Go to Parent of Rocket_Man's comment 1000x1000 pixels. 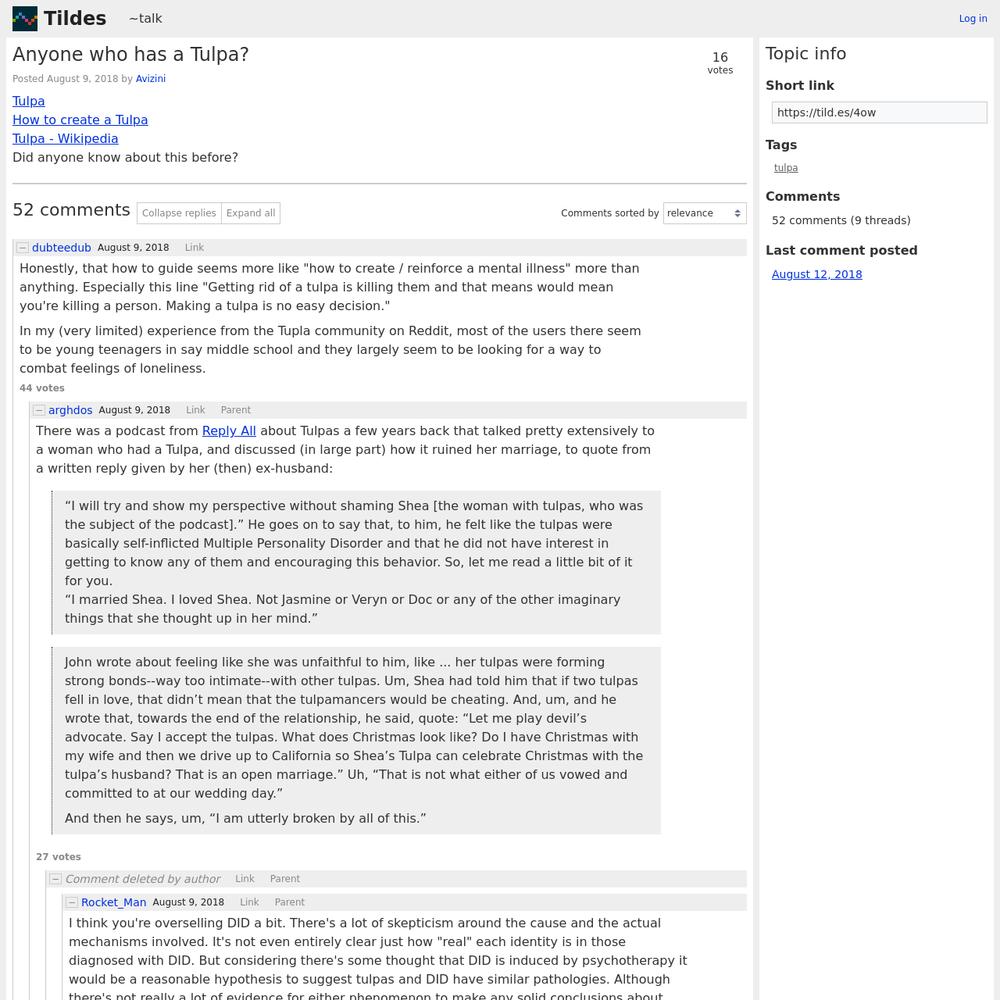(290, 902)
